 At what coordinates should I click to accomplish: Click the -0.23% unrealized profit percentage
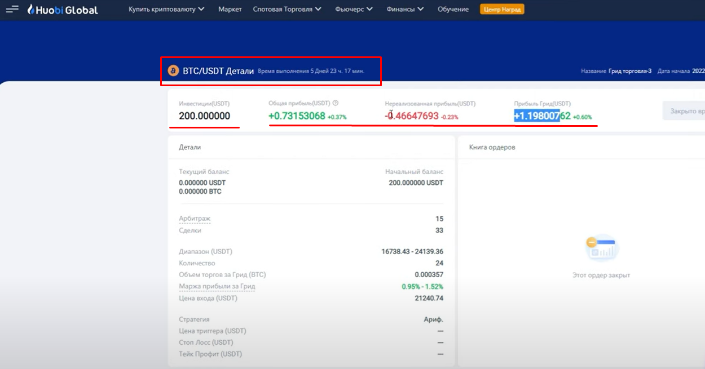(450, 117)
